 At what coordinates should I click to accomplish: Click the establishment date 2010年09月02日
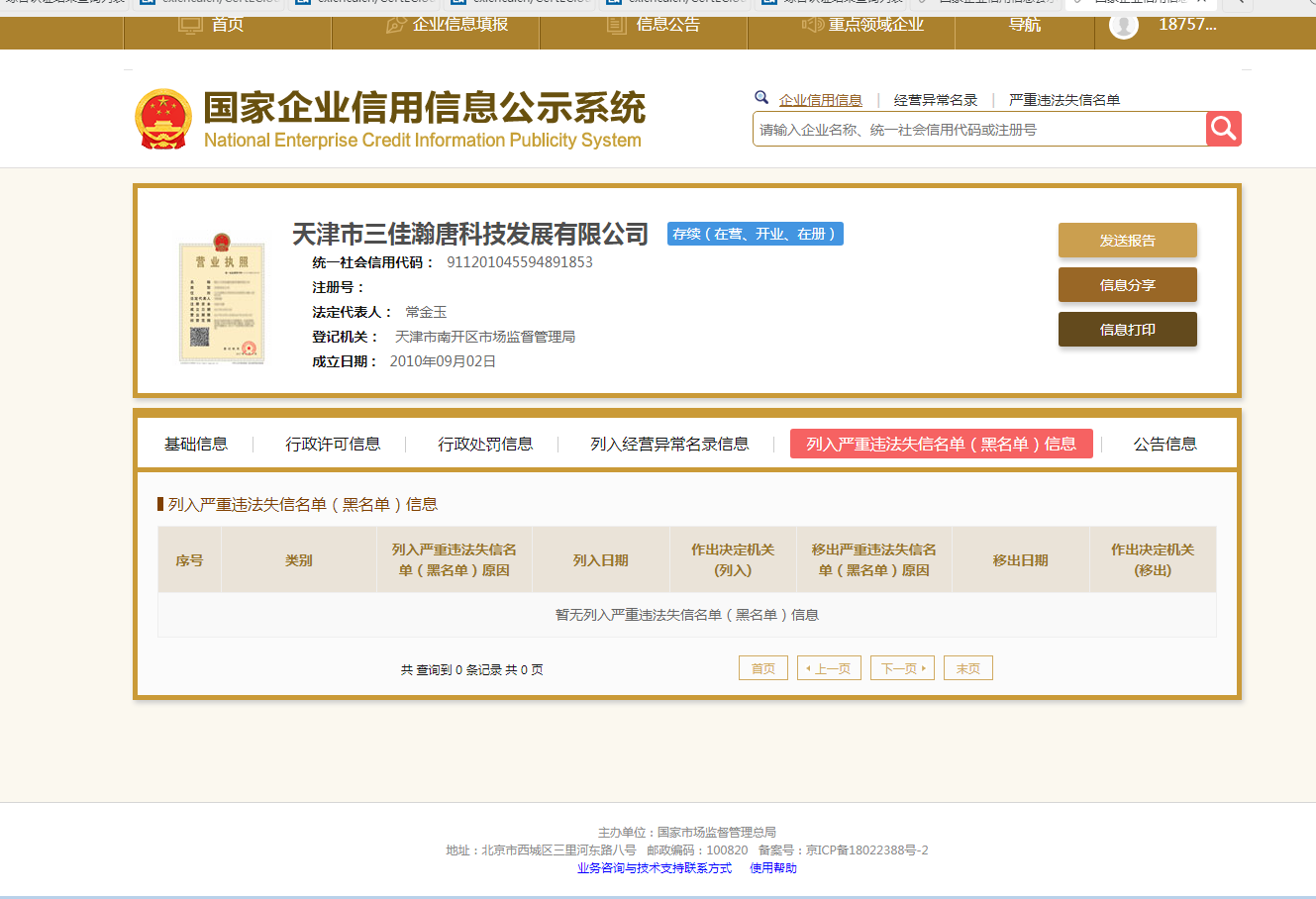443,361
